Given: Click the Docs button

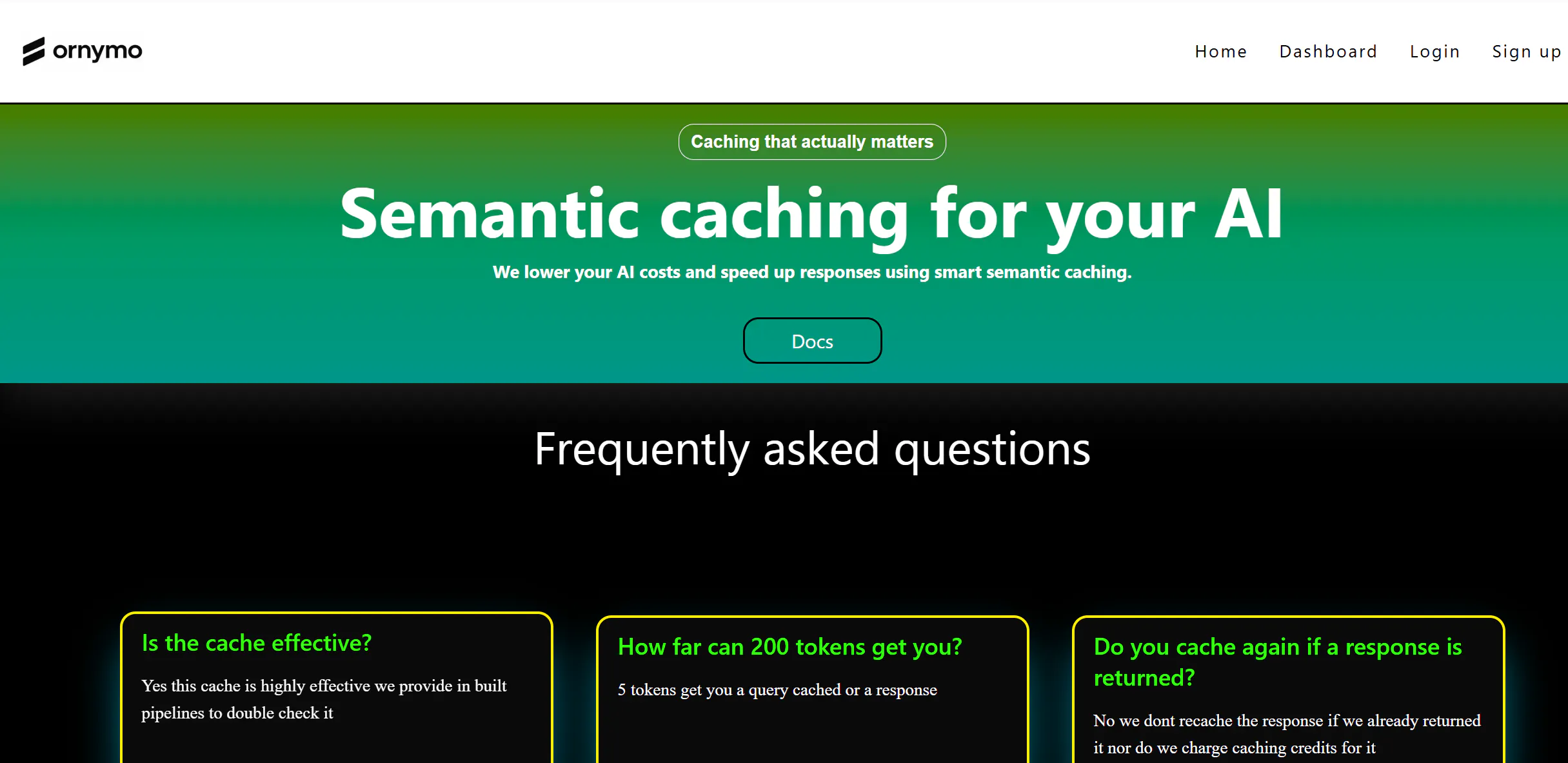Looking at the screenshot, I should coord(812,341).
